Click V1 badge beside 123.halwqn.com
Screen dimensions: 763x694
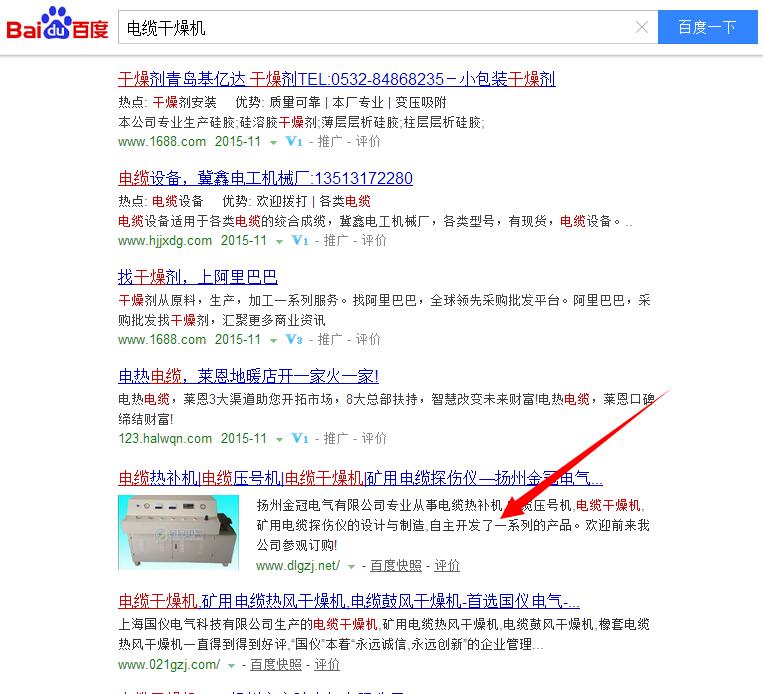click(x=300, y=438)
